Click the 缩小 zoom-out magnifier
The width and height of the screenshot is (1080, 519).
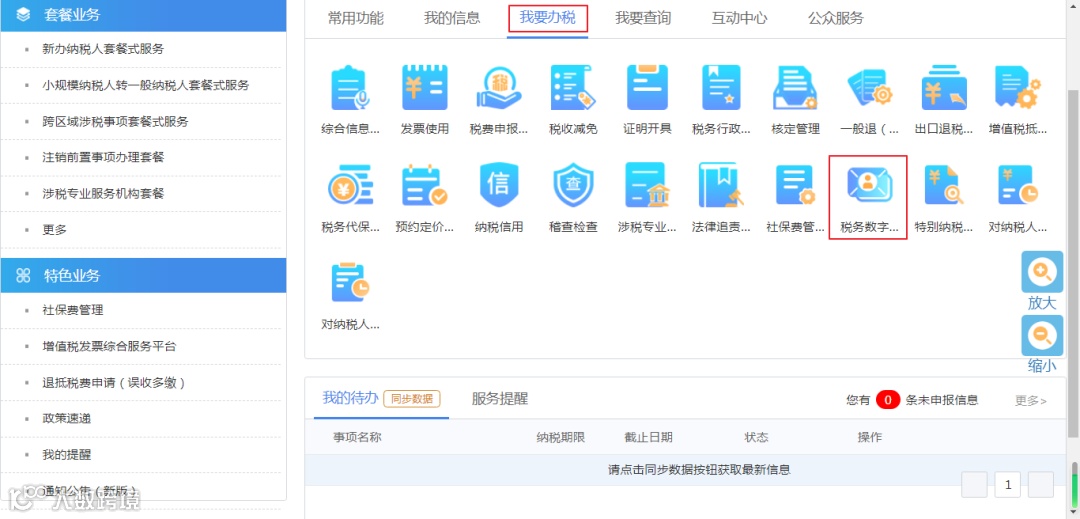1042,335
